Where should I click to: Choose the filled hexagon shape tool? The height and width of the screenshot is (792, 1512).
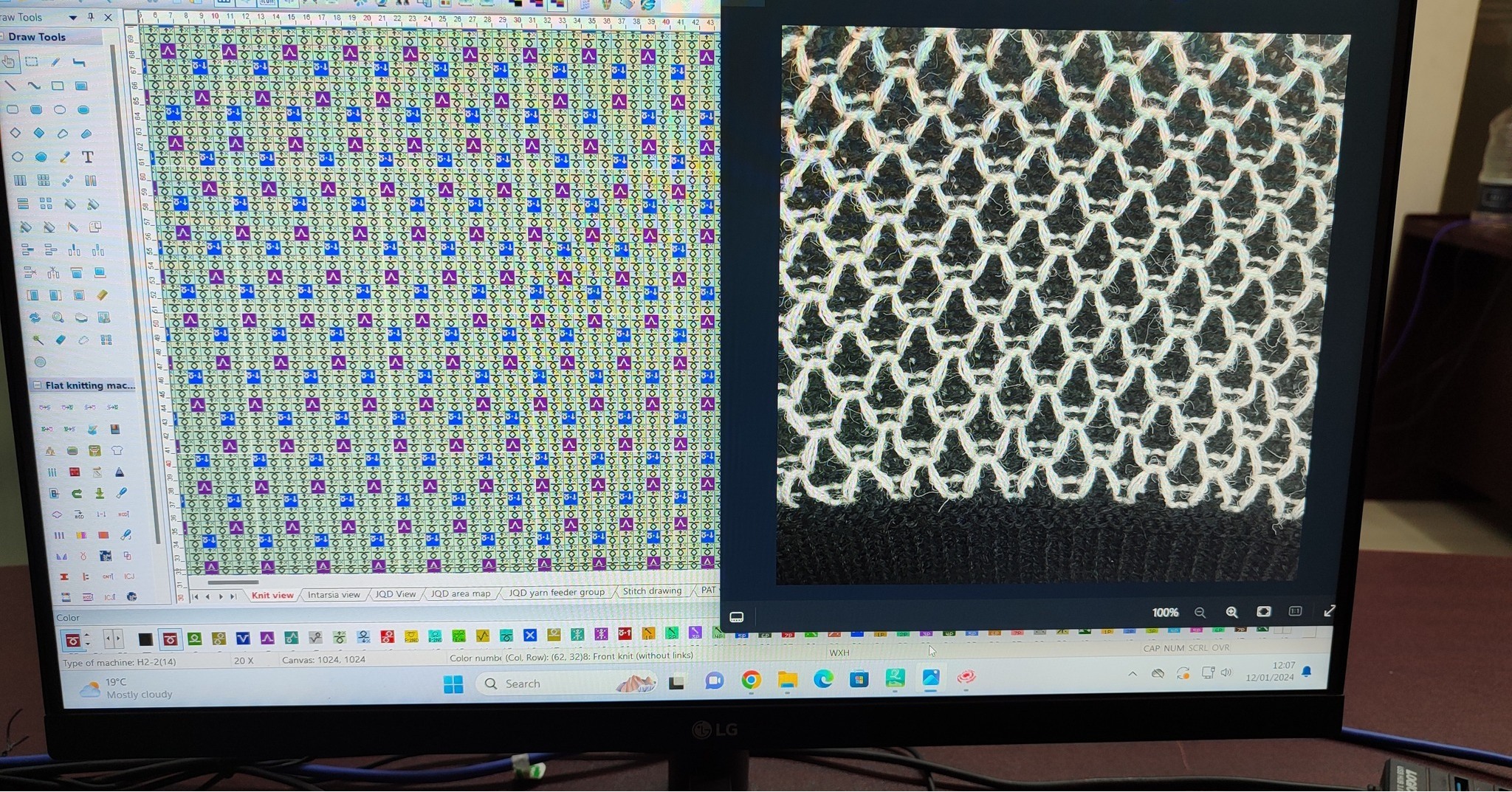pos(41,157)
